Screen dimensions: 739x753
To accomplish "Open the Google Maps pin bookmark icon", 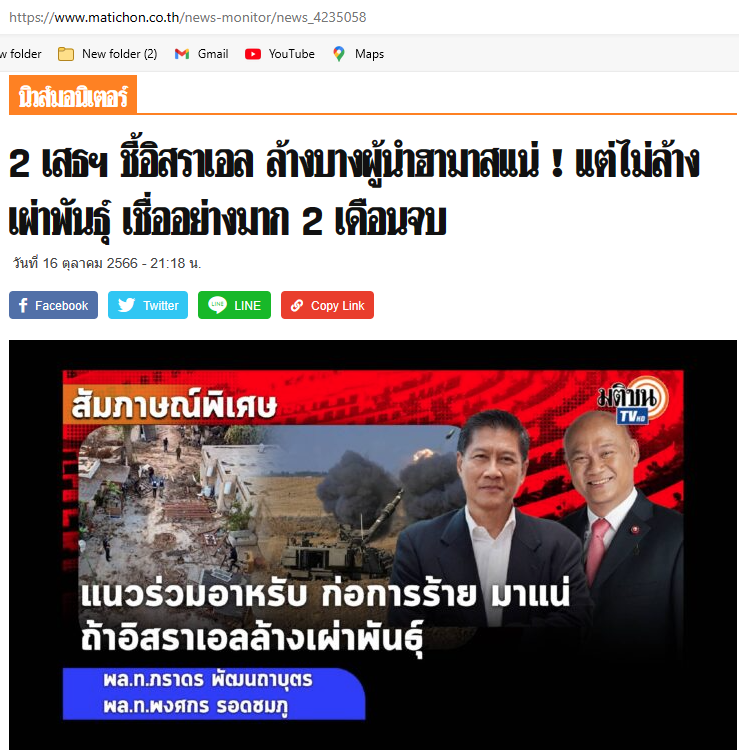I will [x=339, y=54].
